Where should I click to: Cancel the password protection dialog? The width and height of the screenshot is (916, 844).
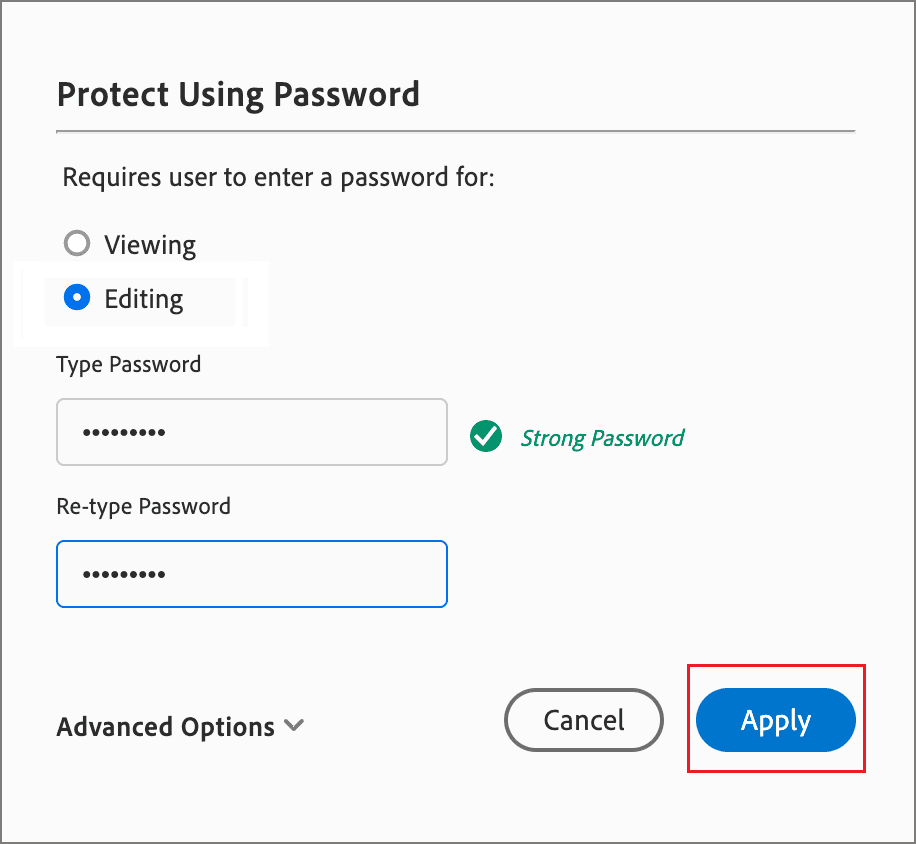[x=583, y=719]
